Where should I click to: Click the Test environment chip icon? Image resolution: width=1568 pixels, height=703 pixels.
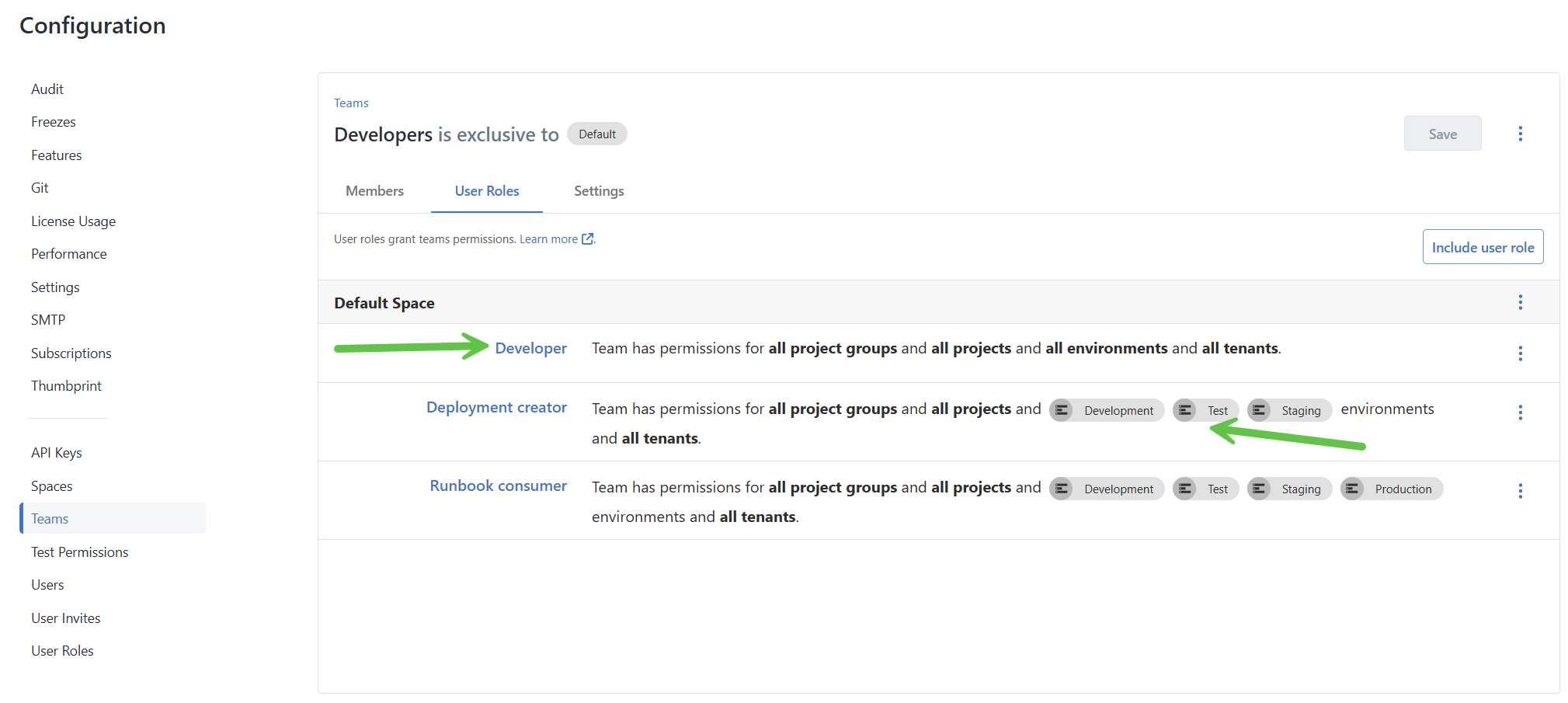(1184, 410)
